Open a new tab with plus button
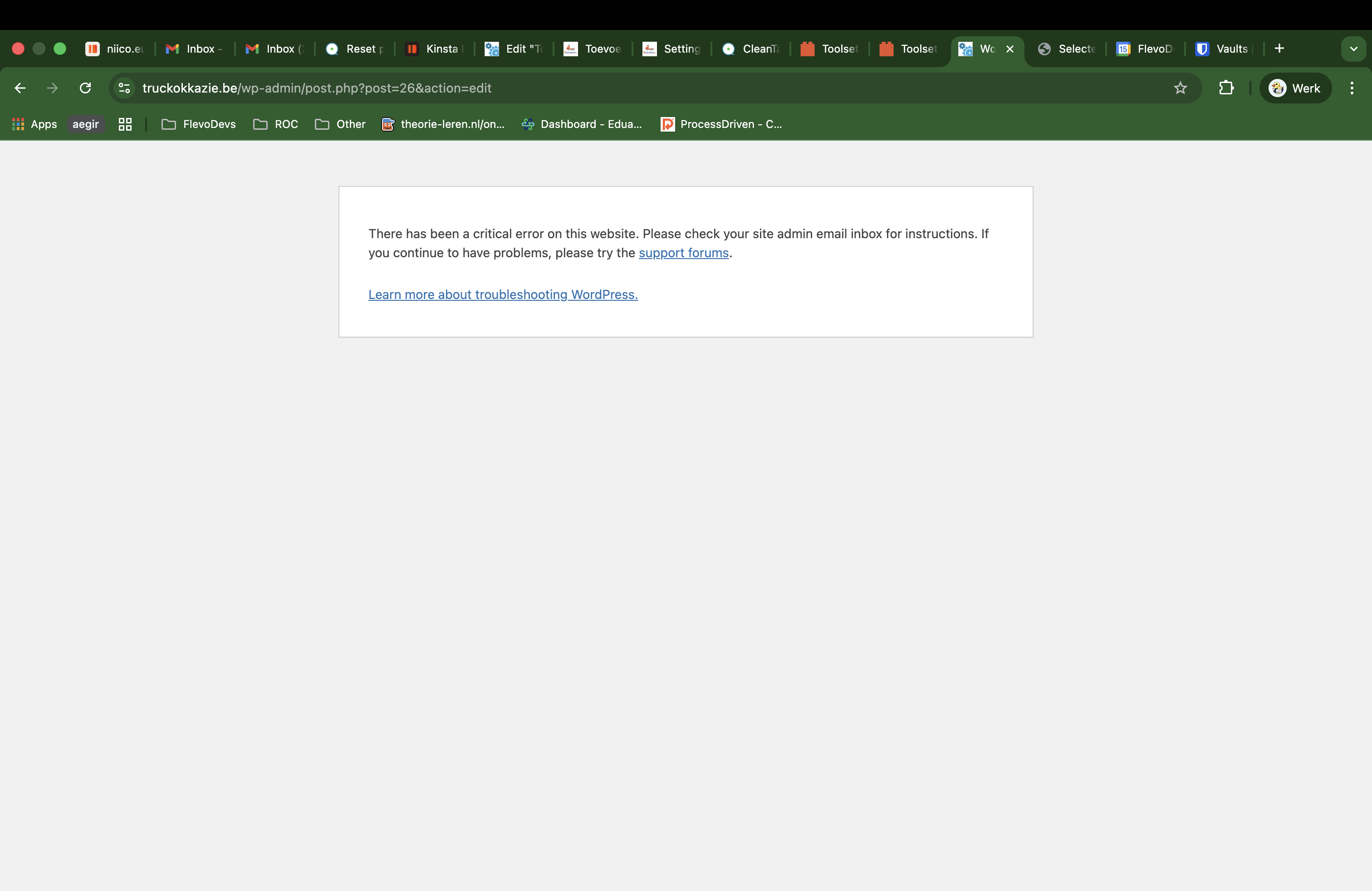This screenshot has width=1372, height=891. point(1279,49)
